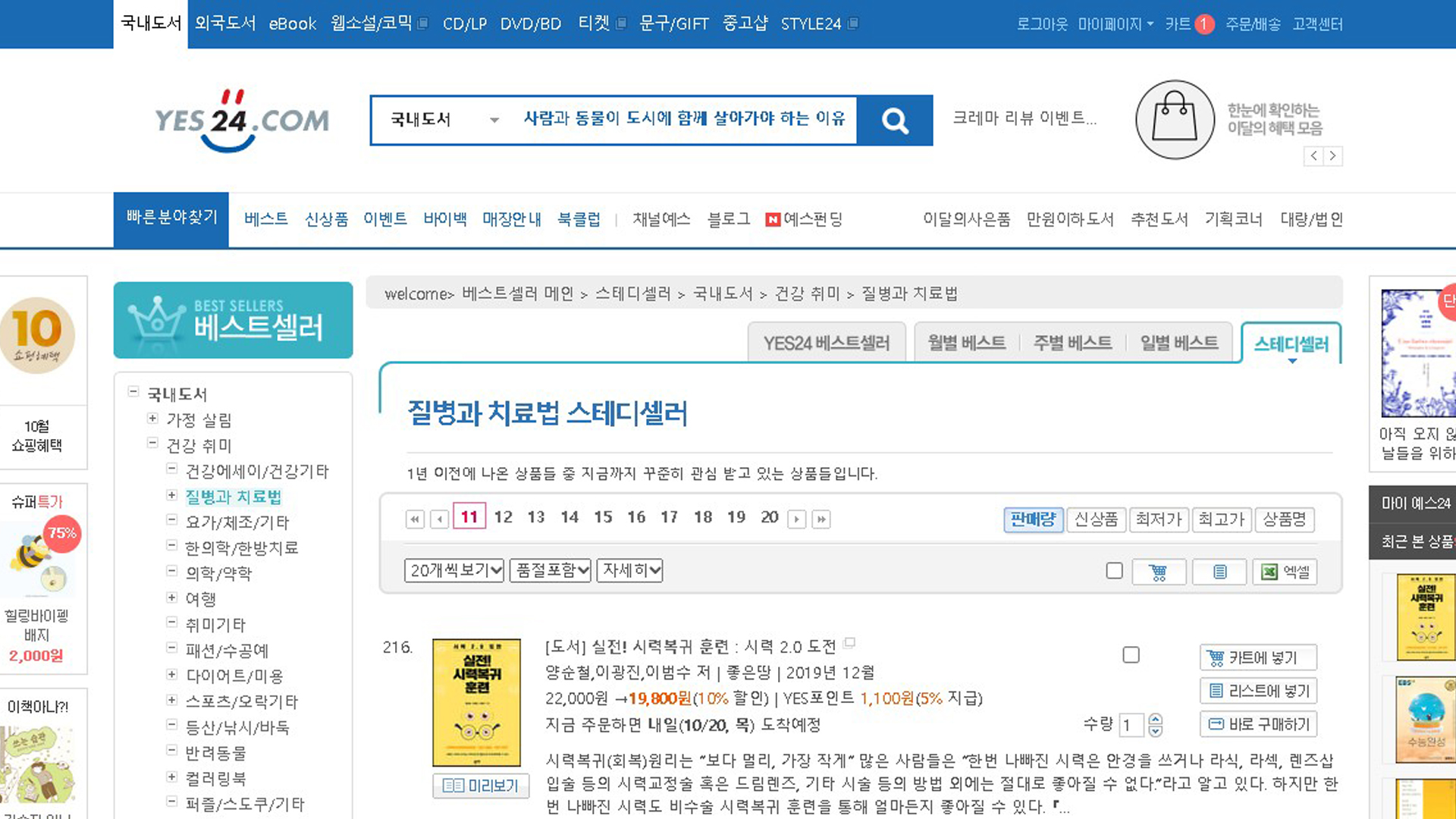Viewport: 1456px width, 819px height.
Task: Check the select-all checkbox in toolbar
Action: click(1114, 570)
